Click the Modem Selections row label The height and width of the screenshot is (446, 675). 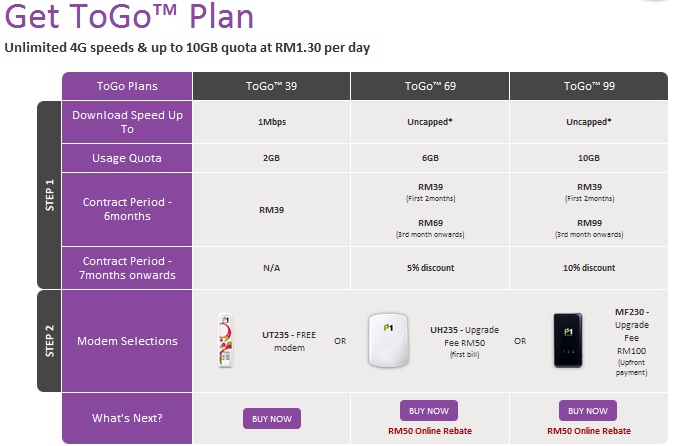[127, 341]
